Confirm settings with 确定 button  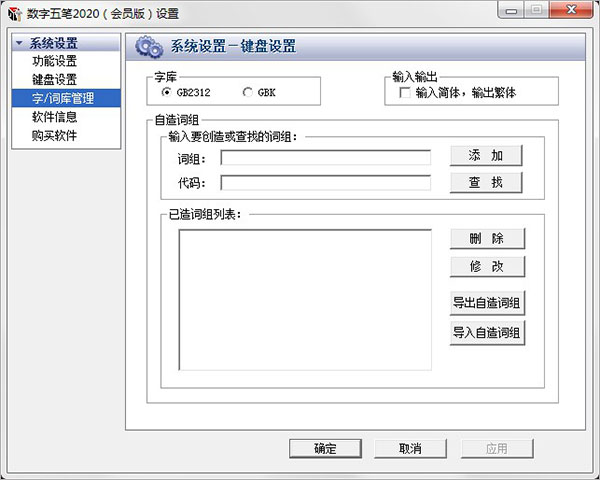(325, 449)
